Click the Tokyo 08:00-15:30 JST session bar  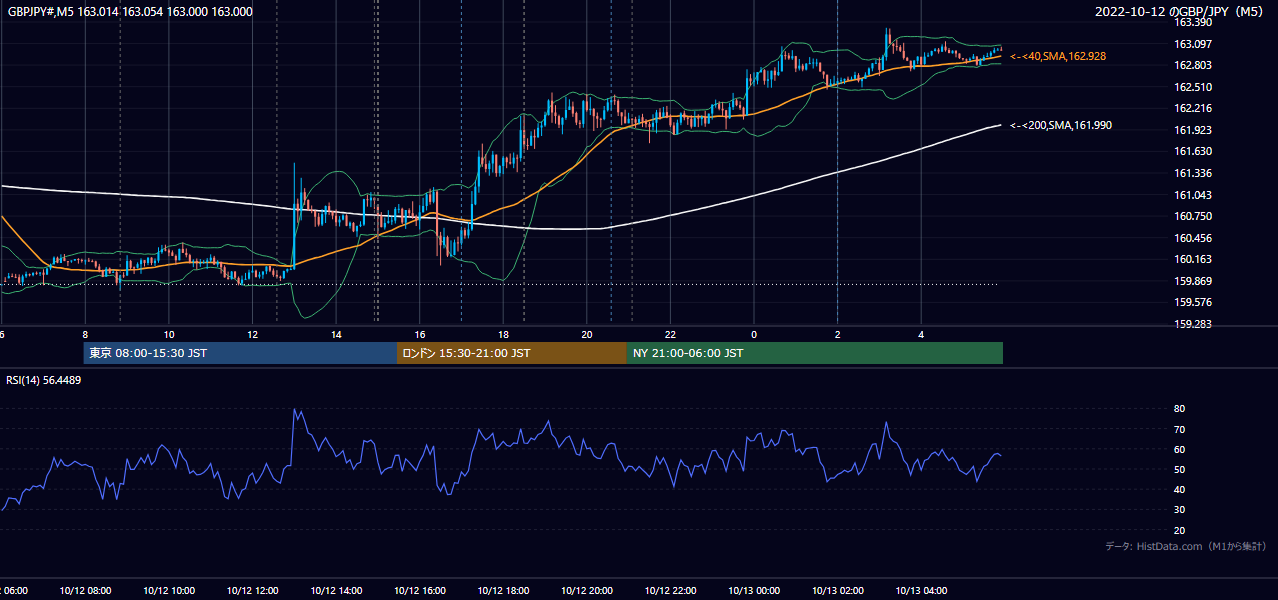[240, 353]
